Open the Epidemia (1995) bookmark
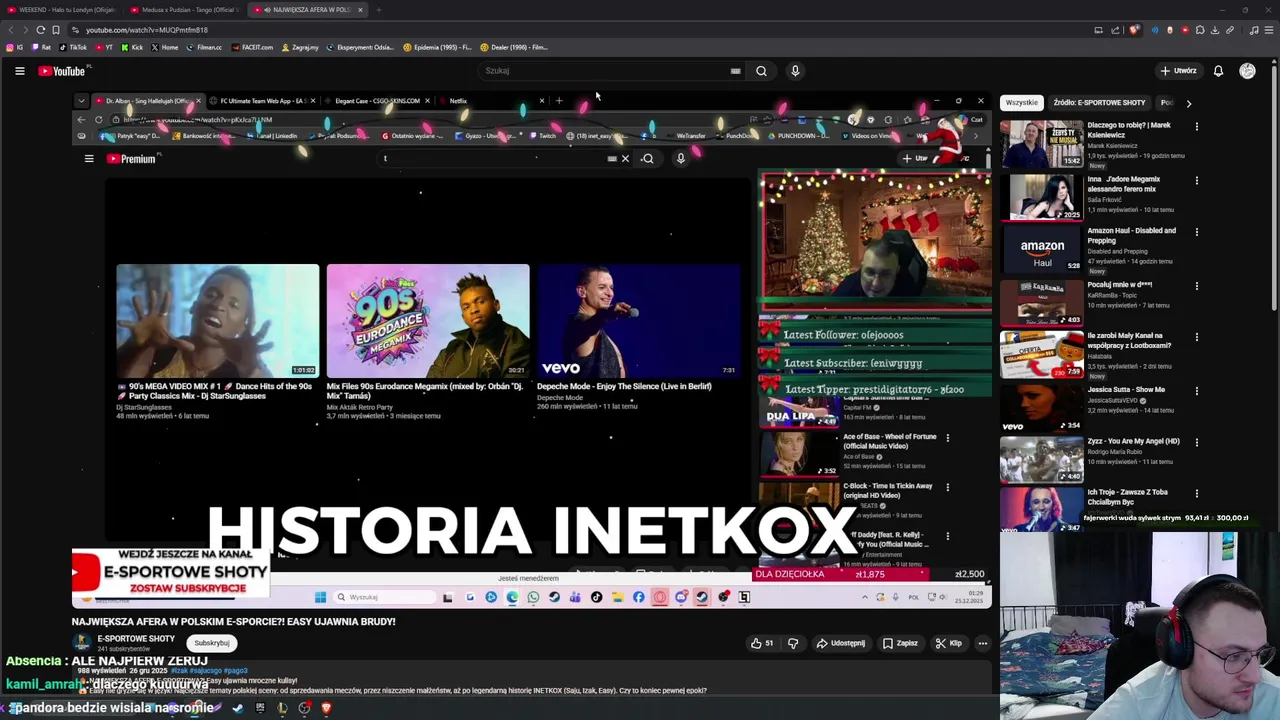1280x720 pixels. coord(436,47)
